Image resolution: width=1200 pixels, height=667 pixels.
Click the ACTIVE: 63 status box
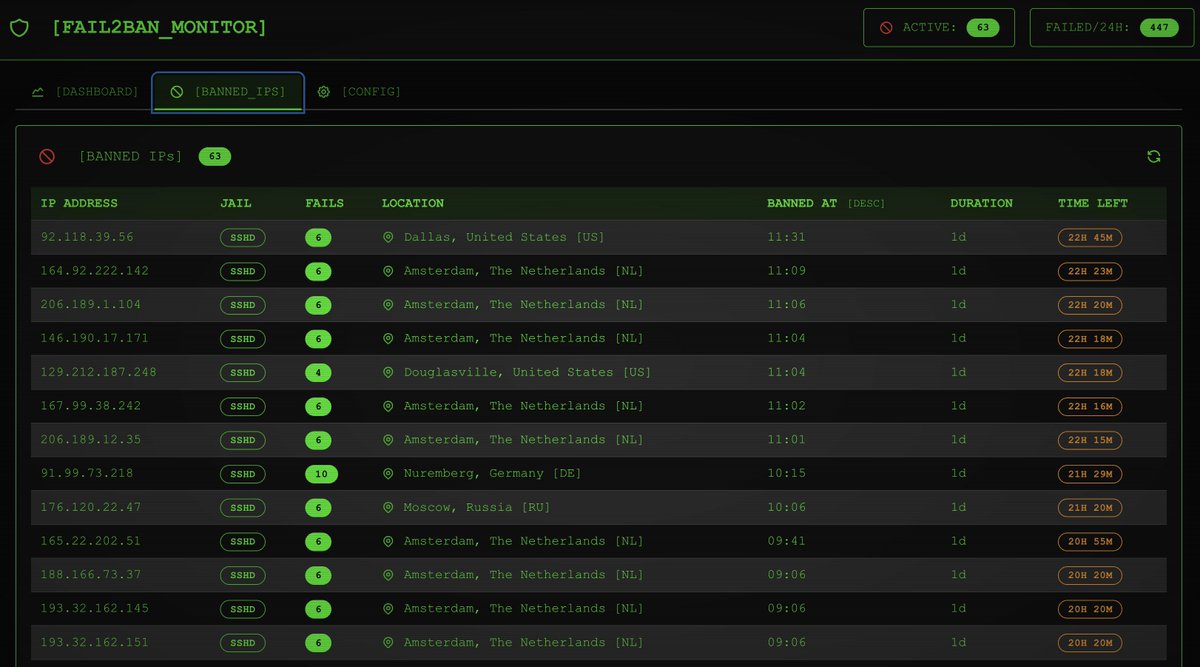[939, 28]
